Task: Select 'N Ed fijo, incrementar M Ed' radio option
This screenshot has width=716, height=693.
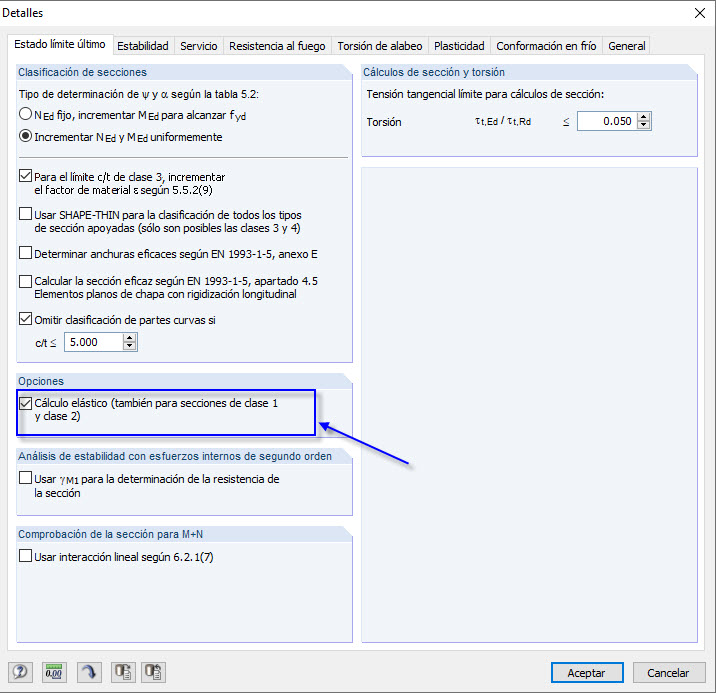Action: point(26,114)
